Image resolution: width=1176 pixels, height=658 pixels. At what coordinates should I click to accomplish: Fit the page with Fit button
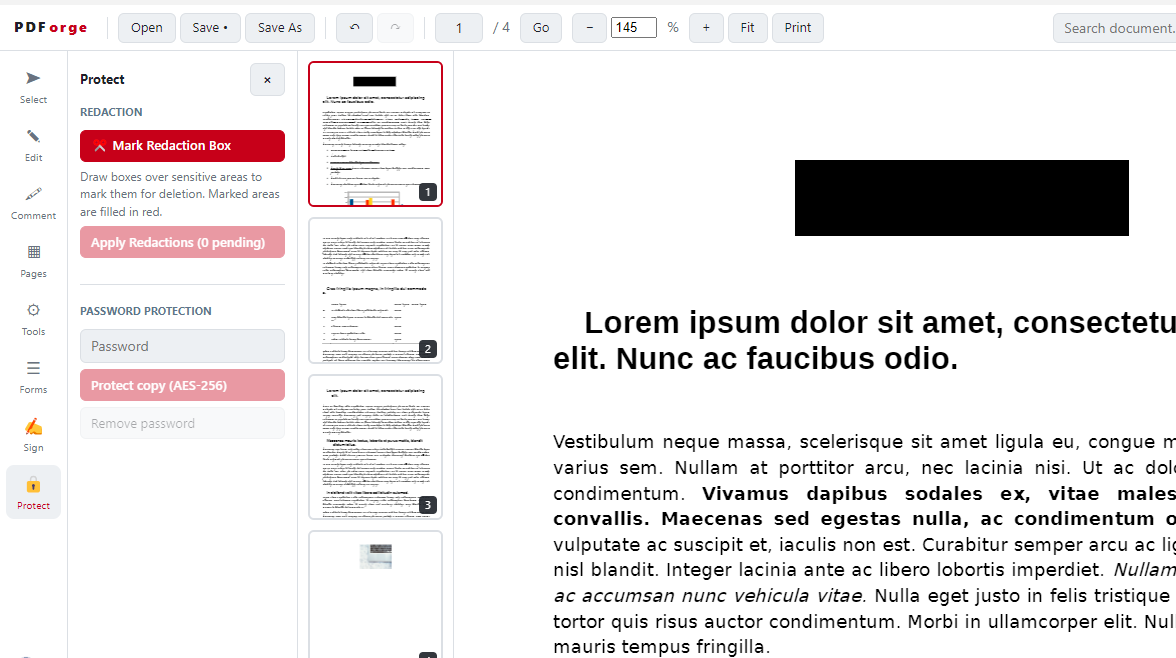(748, 28)
